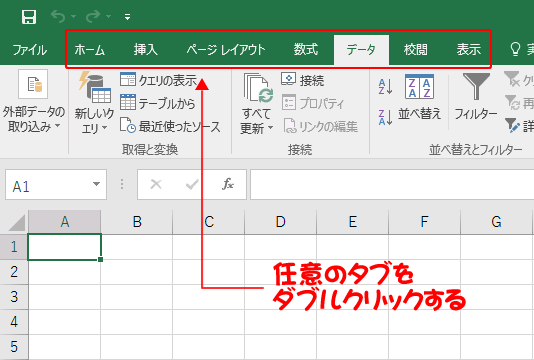Click the formula bar Enter checkmark icon
The image size is (534, 360).
click(192, 185)
